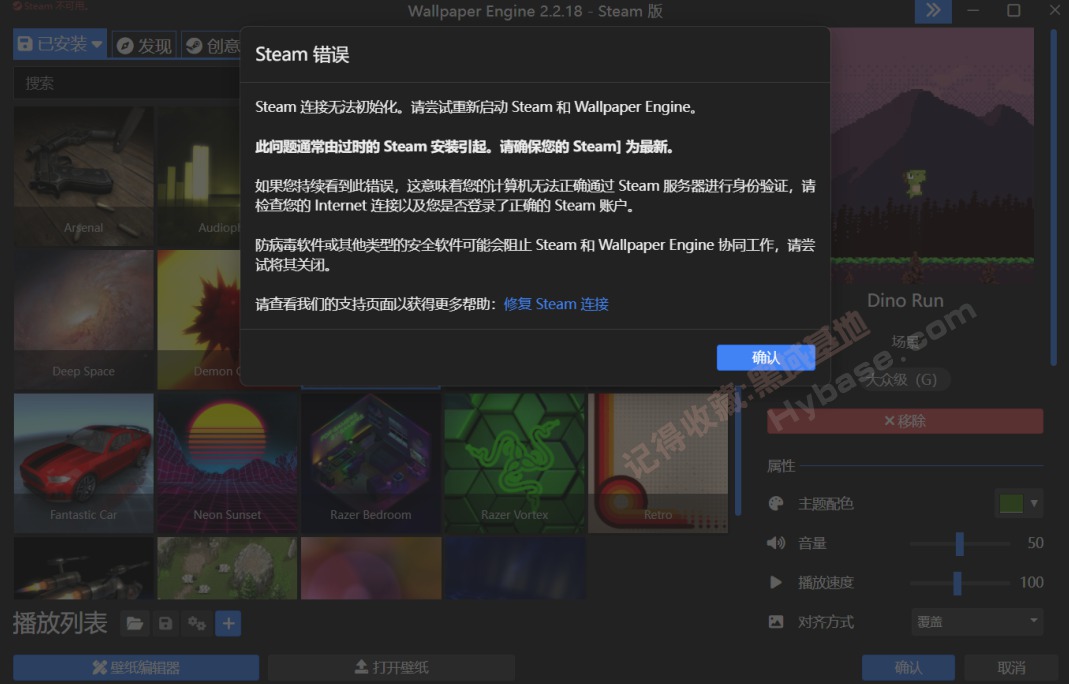Switch to the 发现 tab
Viewport: 1069px width, 684px height.
[x=144, y=46]
